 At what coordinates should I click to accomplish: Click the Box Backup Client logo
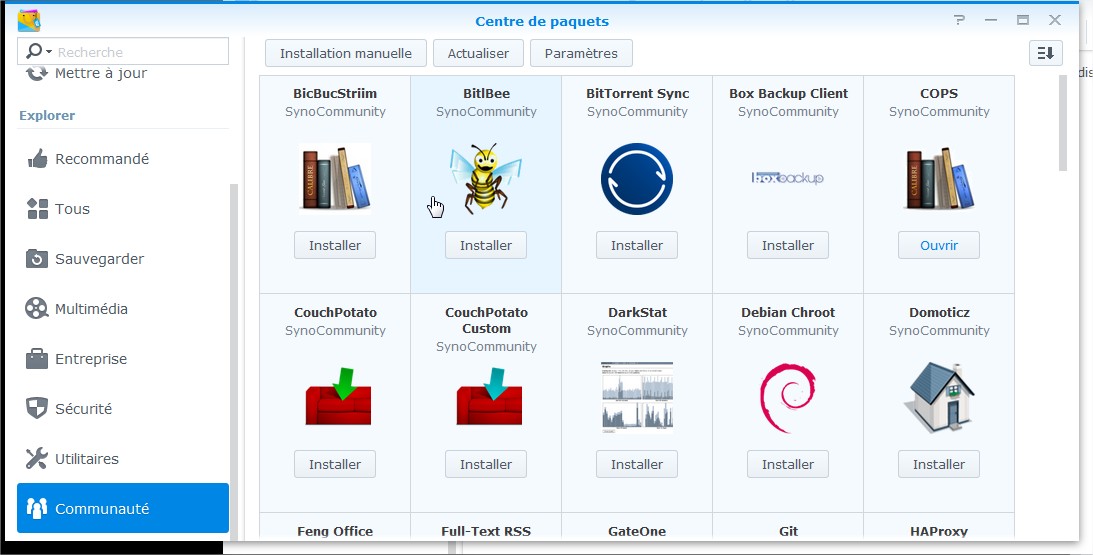point(788,178)
